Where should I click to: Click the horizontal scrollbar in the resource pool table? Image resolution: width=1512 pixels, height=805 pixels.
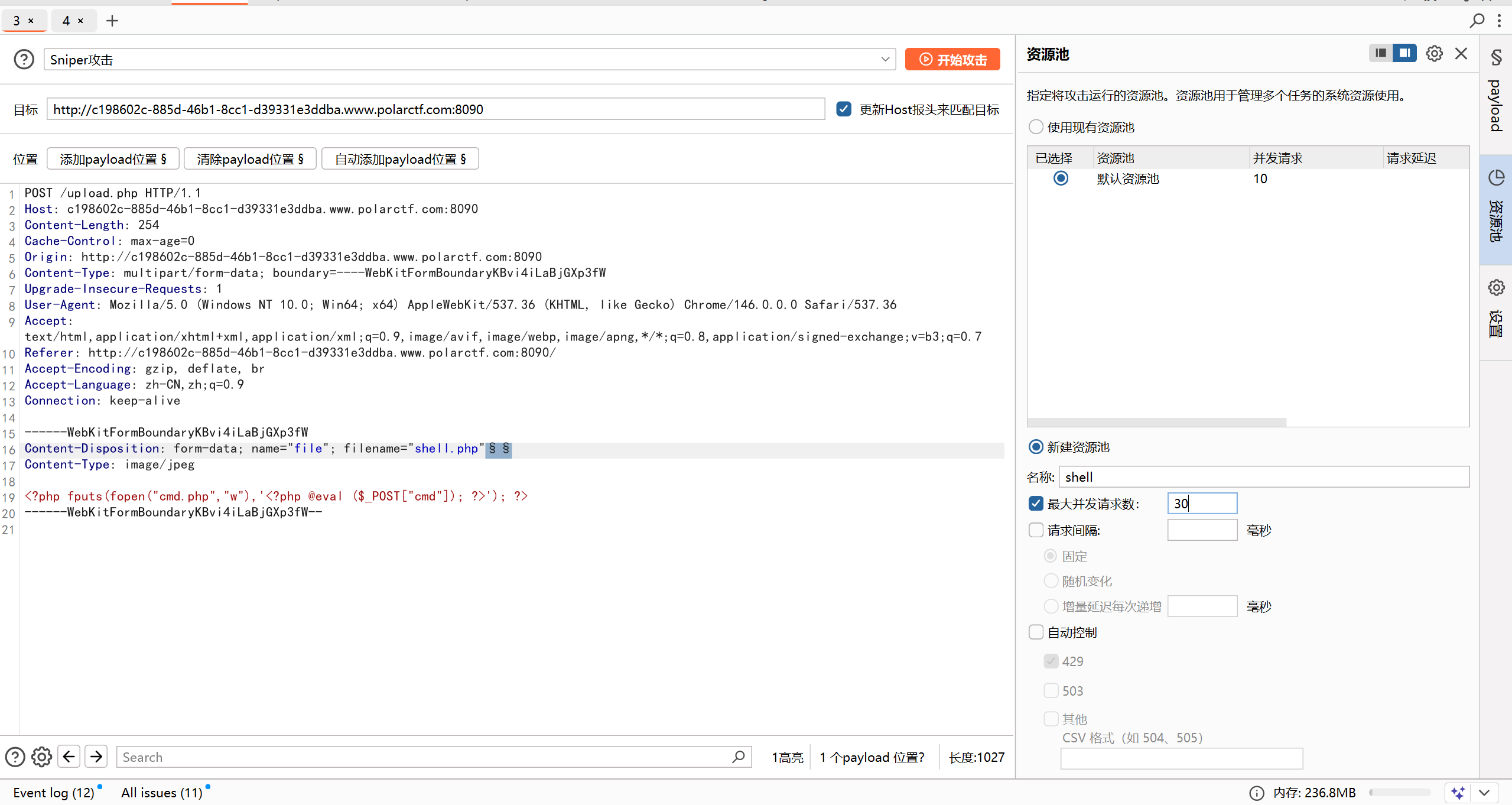(x=1156, y=422)
